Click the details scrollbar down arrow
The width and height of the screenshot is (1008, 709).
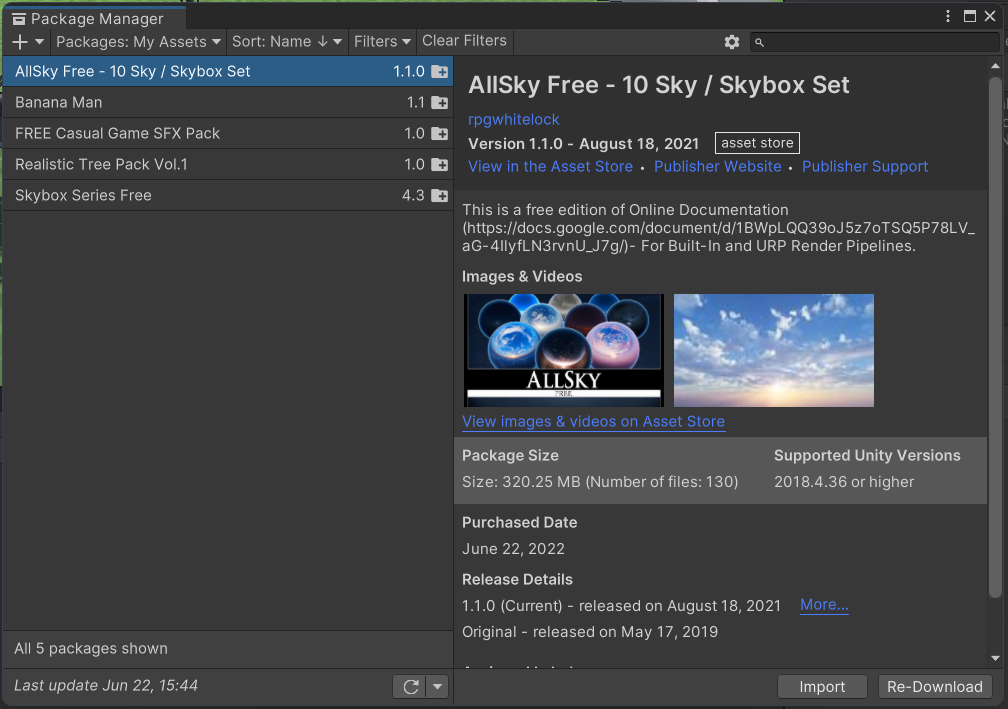(x=995, y=658)
